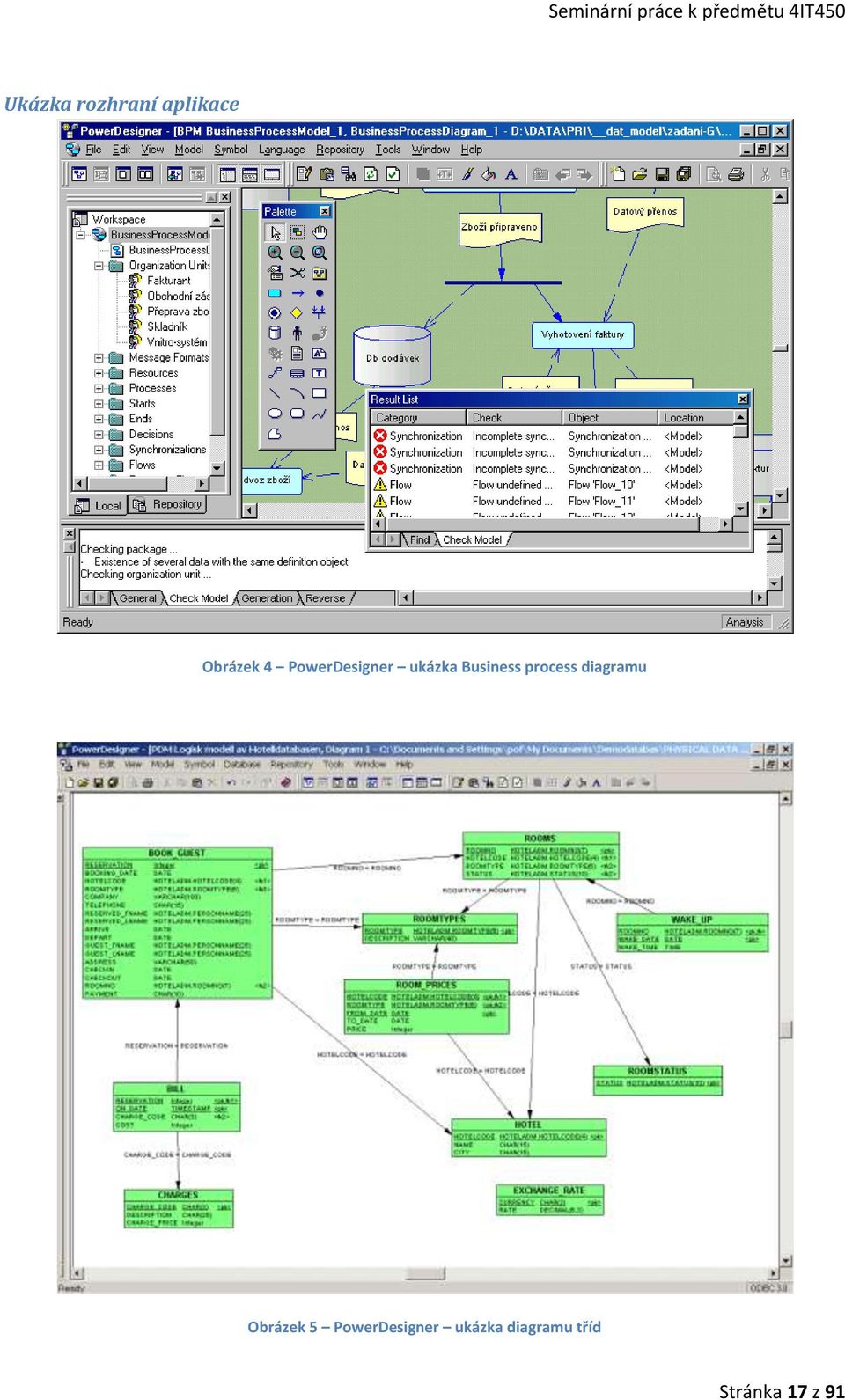
Task: Expand the Synchronizations folder
Action: 99,450
